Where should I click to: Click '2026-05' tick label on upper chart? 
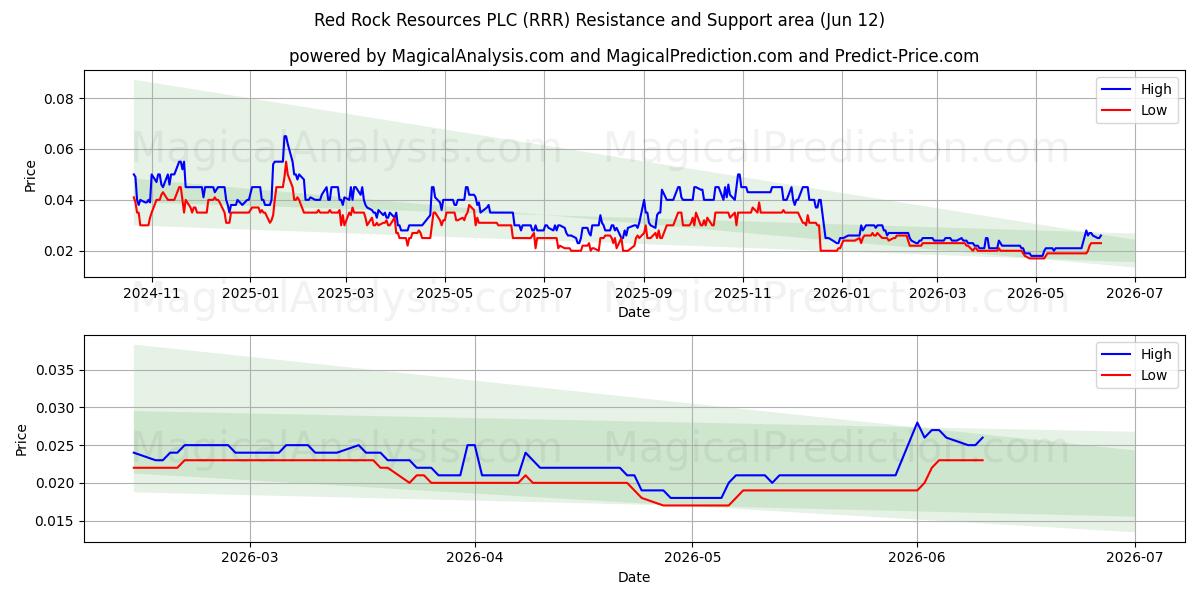click(1036, 293)
